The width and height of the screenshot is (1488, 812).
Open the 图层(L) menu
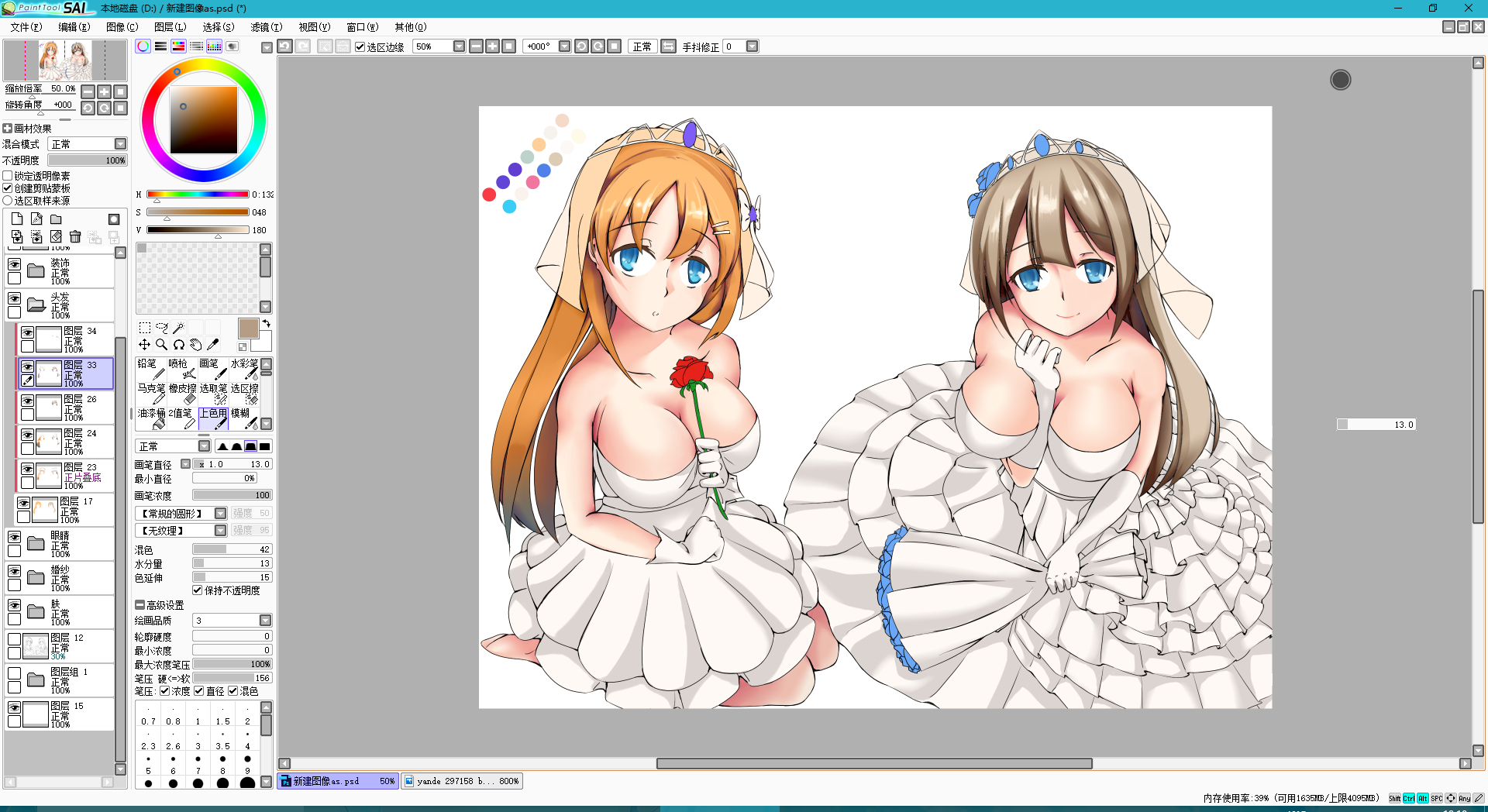pos(170,27)
